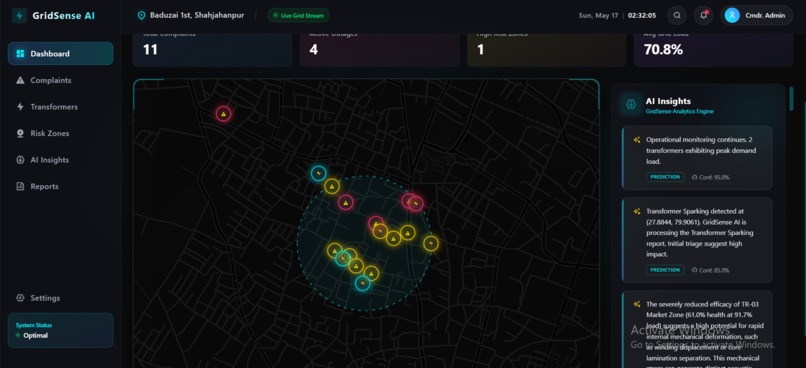Click the AI Insights panel heading
Image resolution: width=806 pixels, height=368 pixels.
668,101
